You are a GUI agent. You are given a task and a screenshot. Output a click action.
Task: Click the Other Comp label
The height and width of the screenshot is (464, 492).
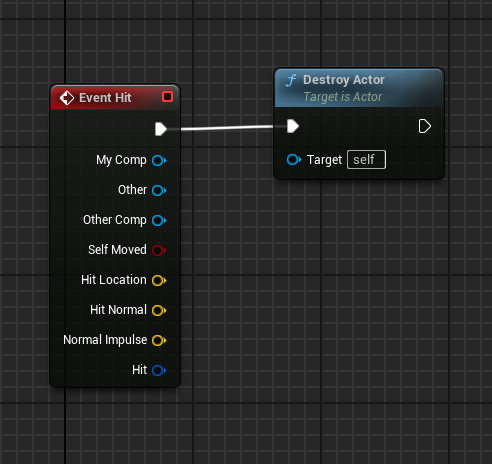click(x=115, y=220)
